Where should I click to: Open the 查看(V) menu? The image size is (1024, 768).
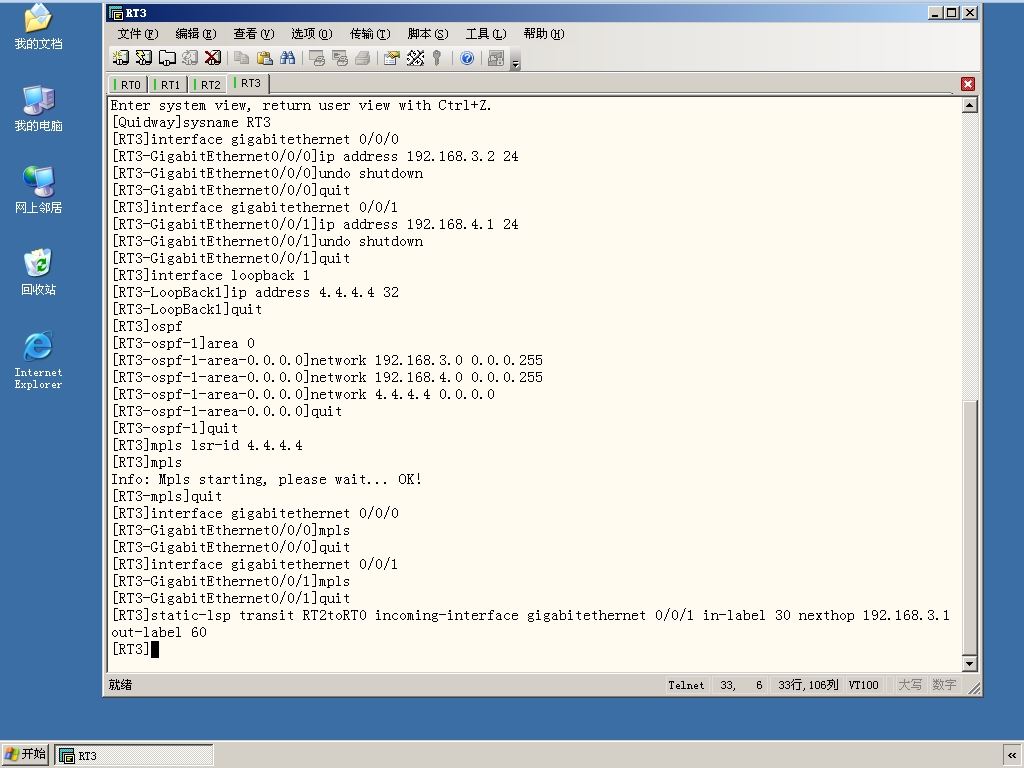coord(254,34)
